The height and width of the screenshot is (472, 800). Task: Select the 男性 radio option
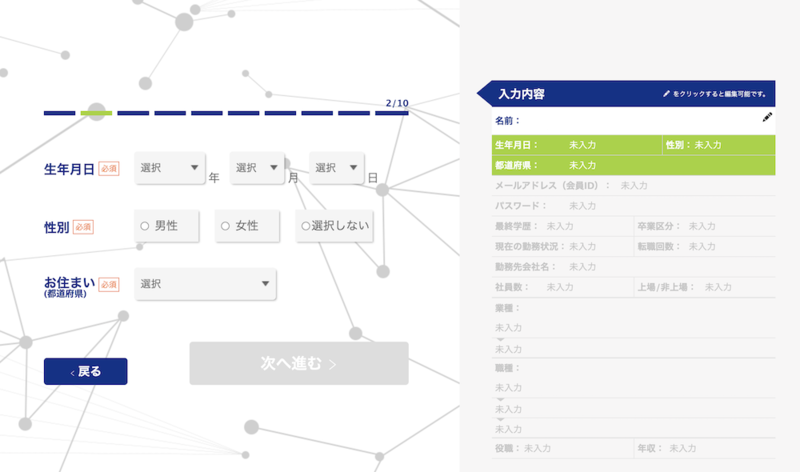coord(166,226)
